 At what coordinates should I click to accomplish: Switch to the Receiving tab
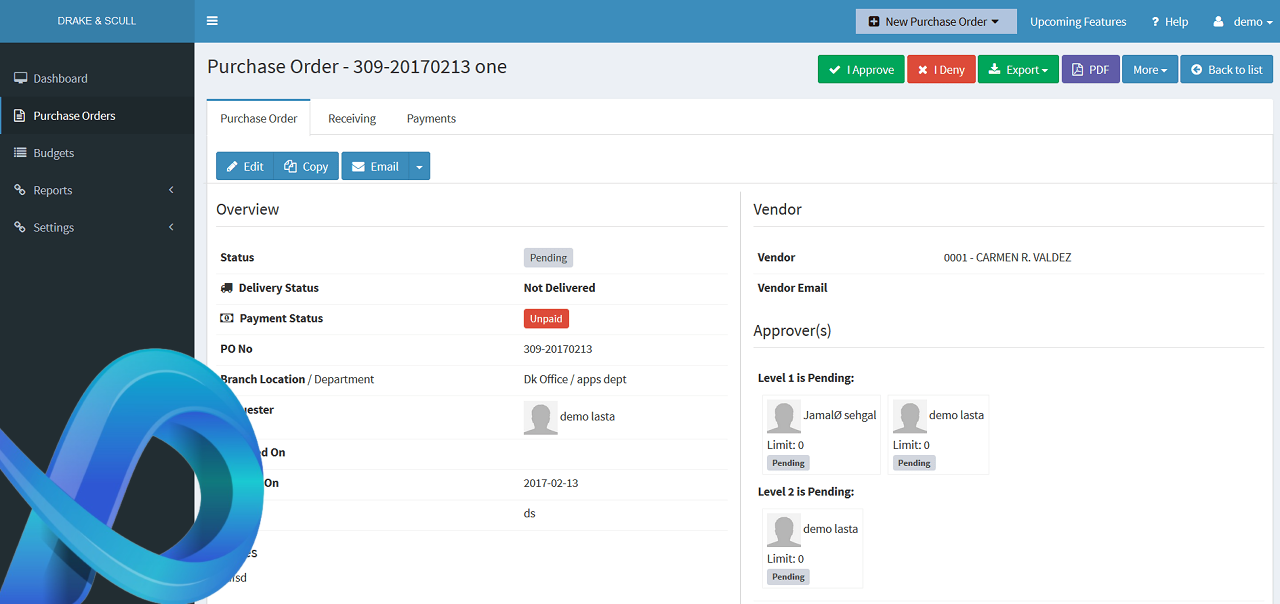coord(352,118)
